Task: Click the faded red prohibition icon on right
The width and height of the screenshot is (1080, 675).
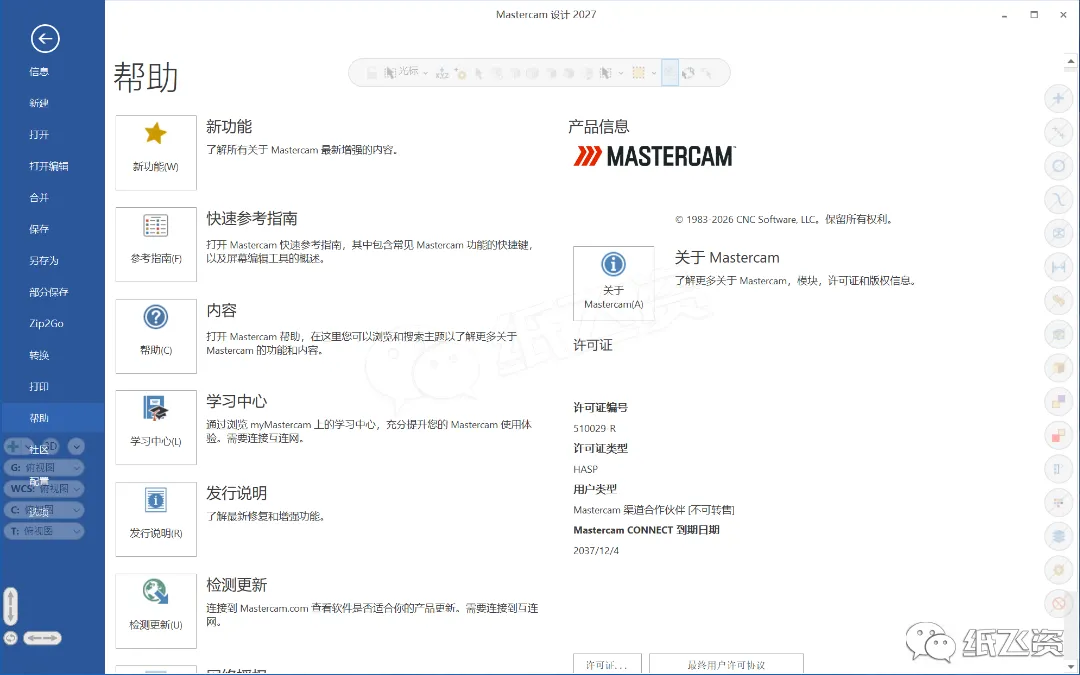Action: tap(1059, 604)
